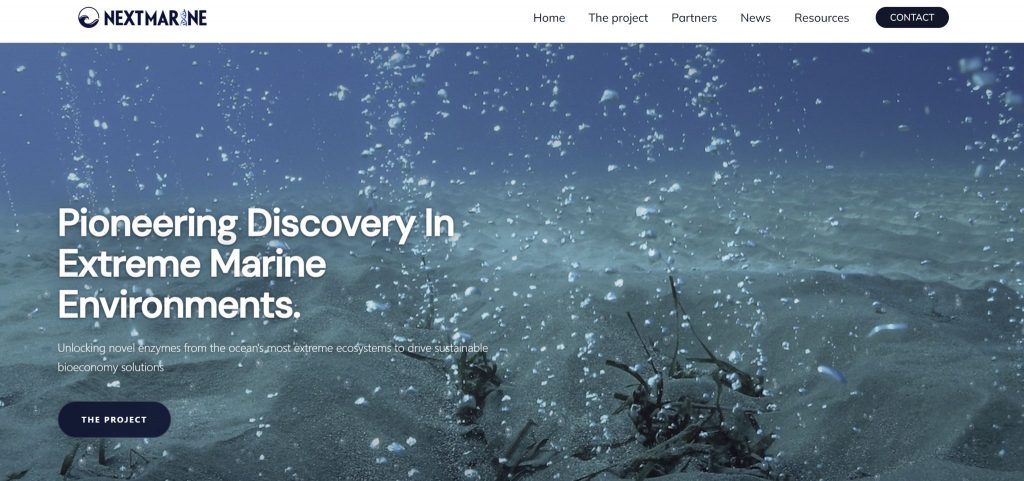Click the circular wave icon in logo
Image resolution: width=1024 pixels, height=481 pixels.
point(88,18)
